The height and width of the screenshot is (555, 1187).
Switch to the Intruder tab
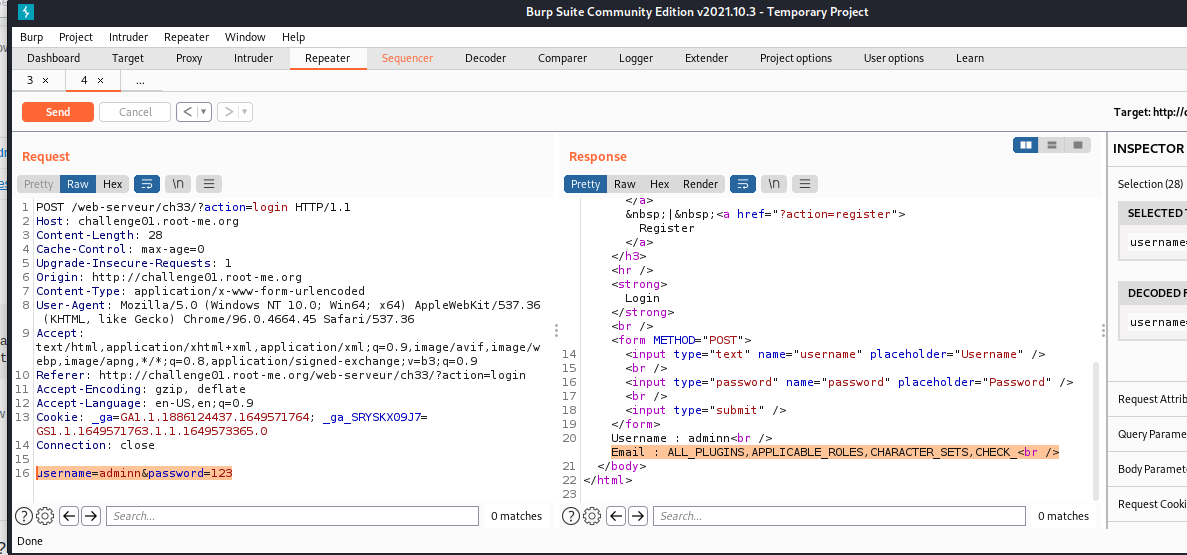click(x=254, y=58)
